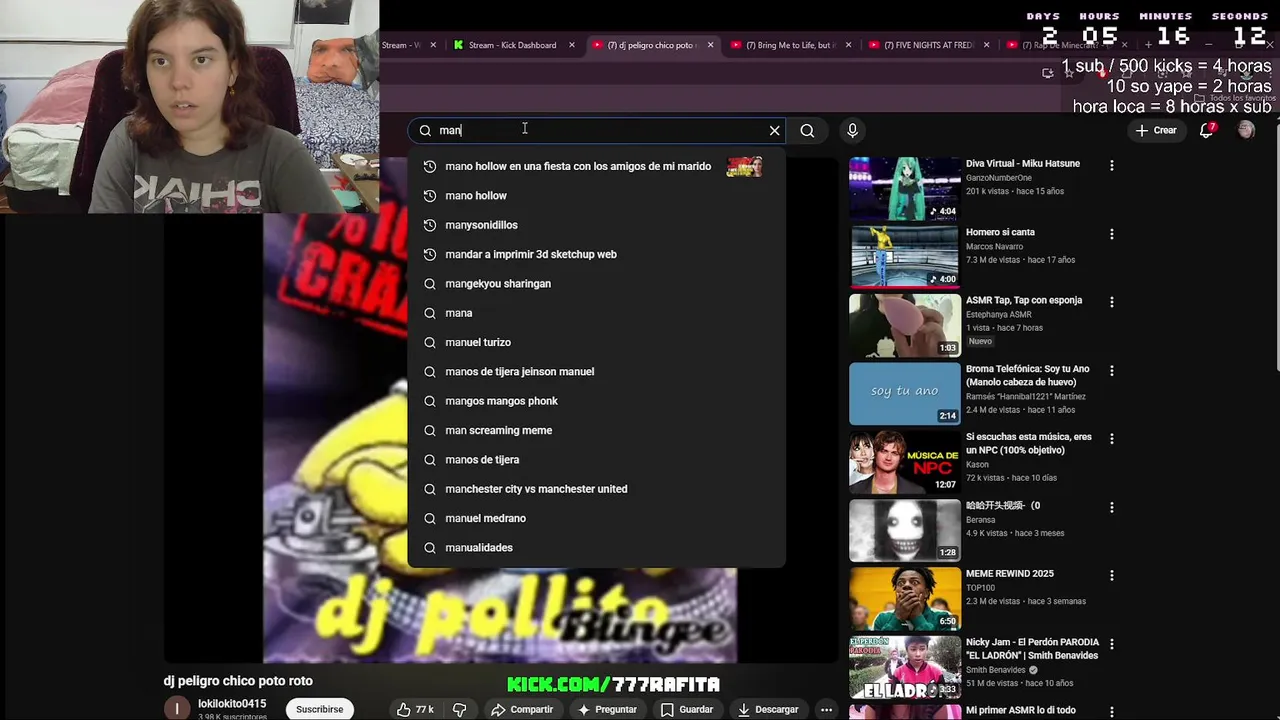1280x720 pixels.
Task: Open Diva Virtual - Miku Hatsune video thumbnail
Action: point(905,188)
